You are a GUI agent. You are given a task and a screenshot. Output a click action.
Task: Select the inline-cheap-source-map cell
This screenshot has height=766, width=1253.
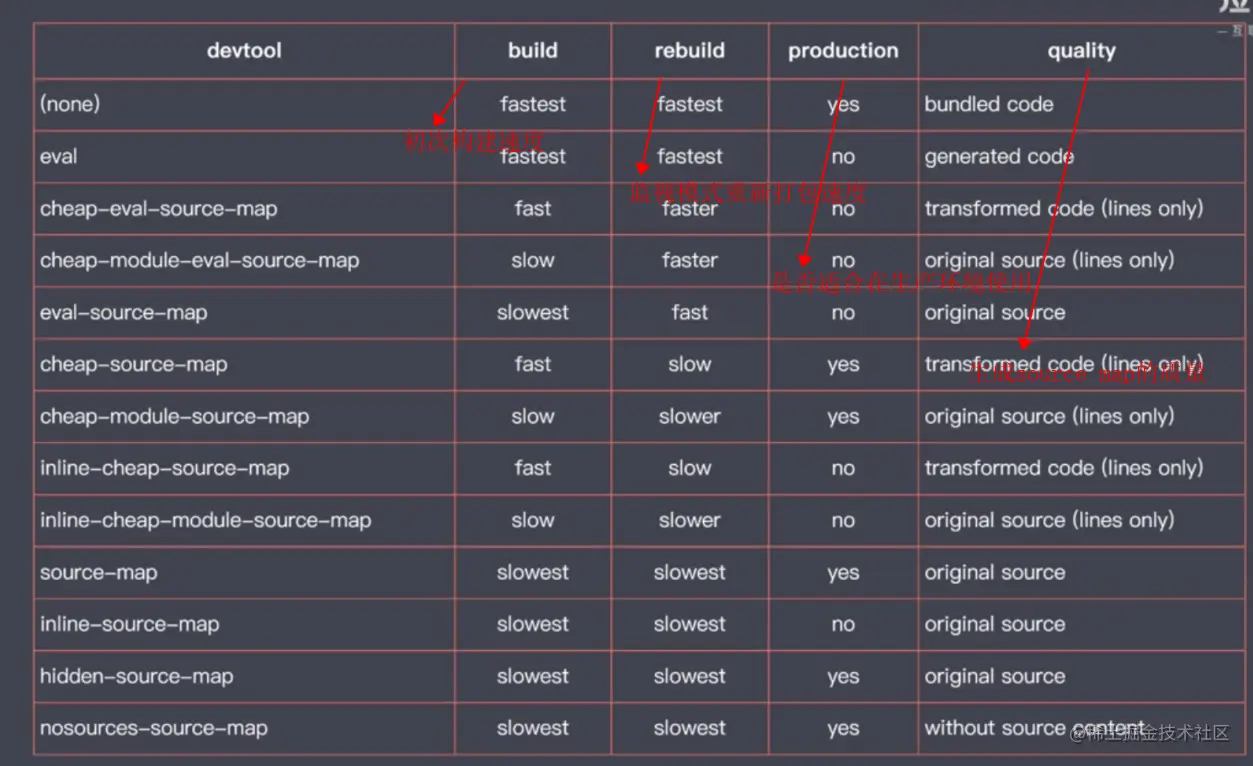tap(164, 469)
